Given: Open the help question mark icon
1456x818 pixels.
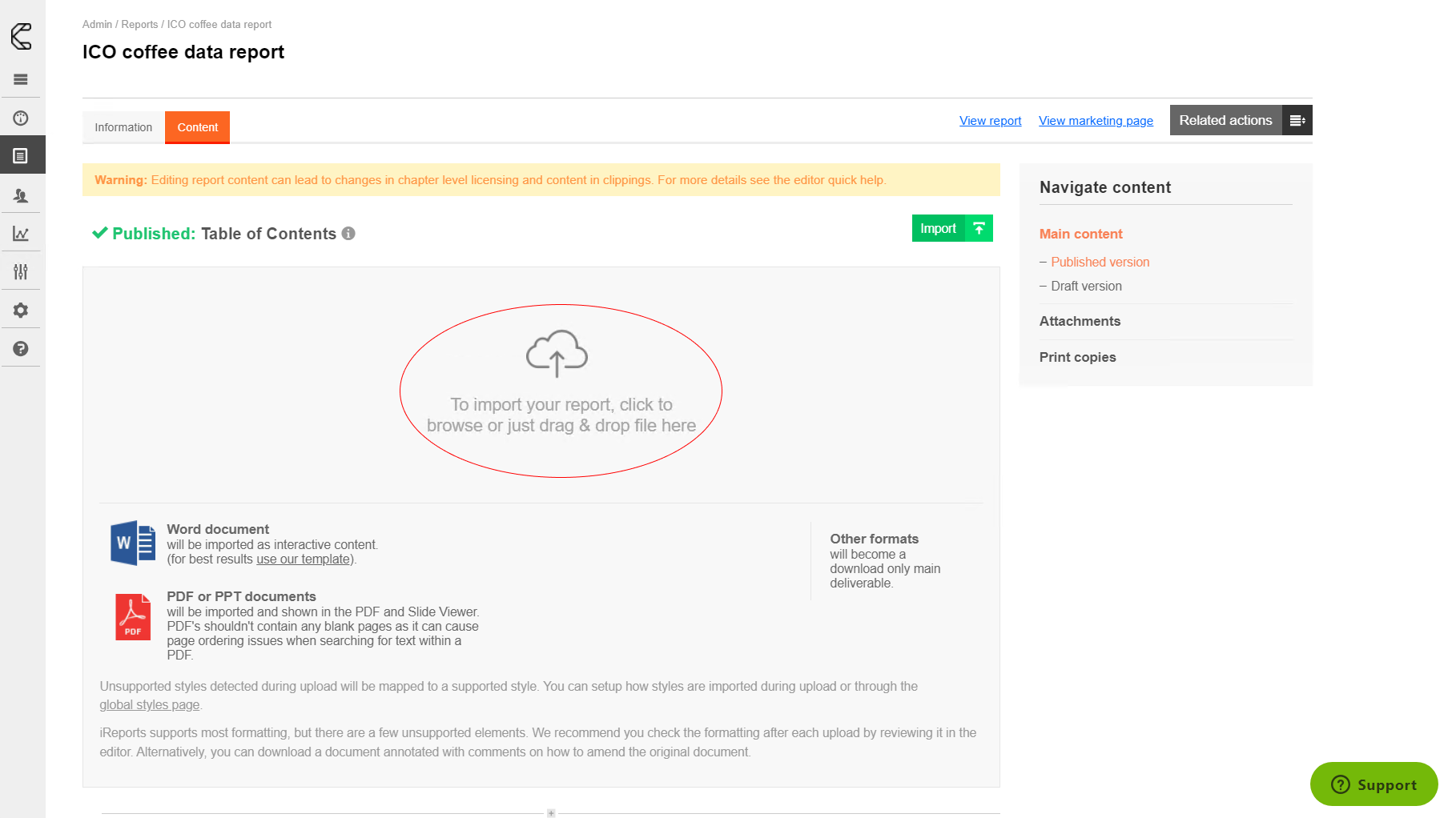Looking at the screenshot, I should (x=21, y=349).
